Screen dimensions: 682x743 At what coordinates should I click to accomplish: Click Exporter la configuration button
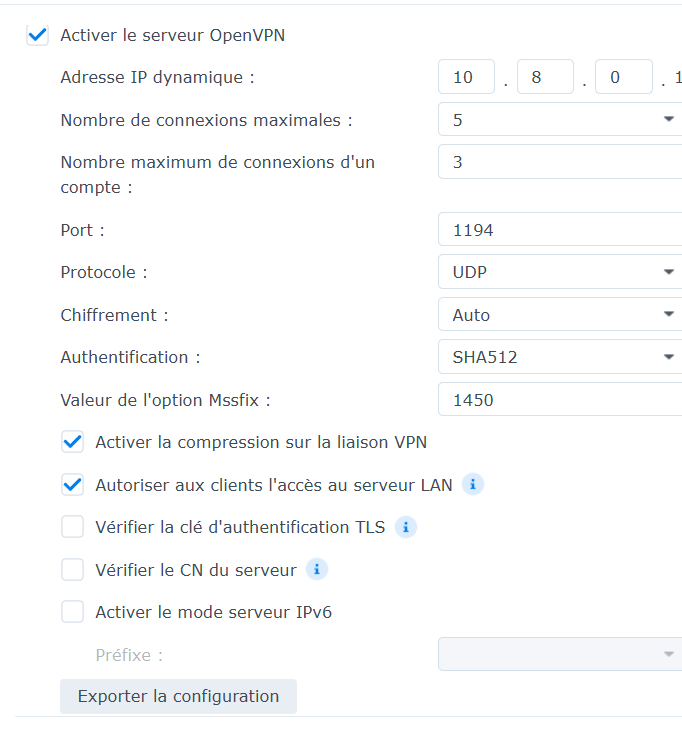pyautogui.click(x=178, y=696)
